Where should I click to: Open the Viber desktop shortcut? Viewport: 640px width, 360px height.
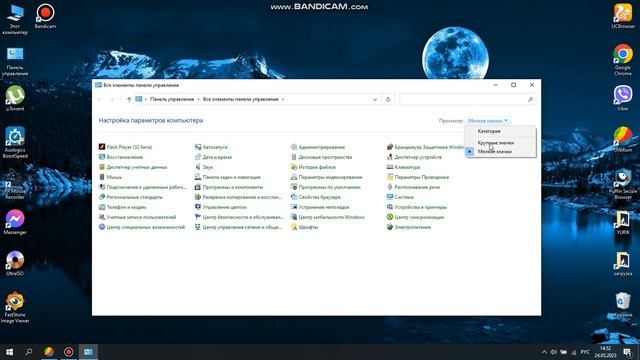[x=622, y=98]
